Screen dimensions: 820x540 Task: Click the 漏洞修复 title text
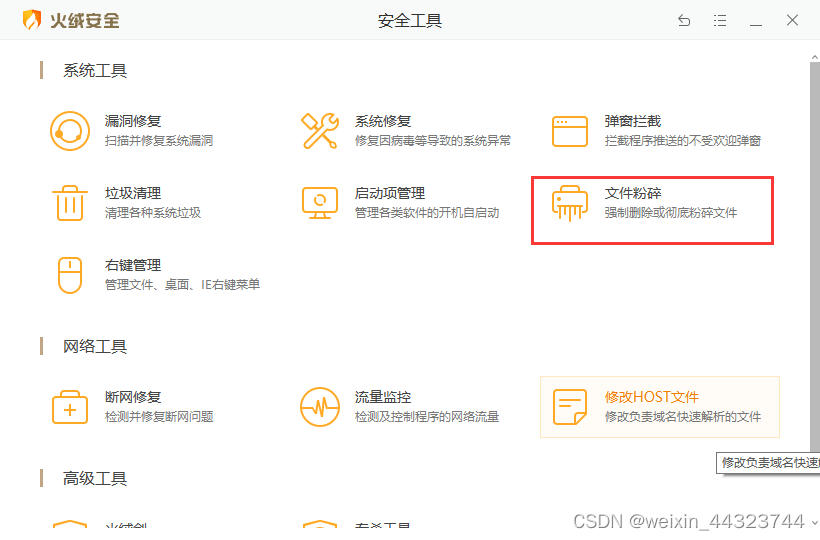133,121
